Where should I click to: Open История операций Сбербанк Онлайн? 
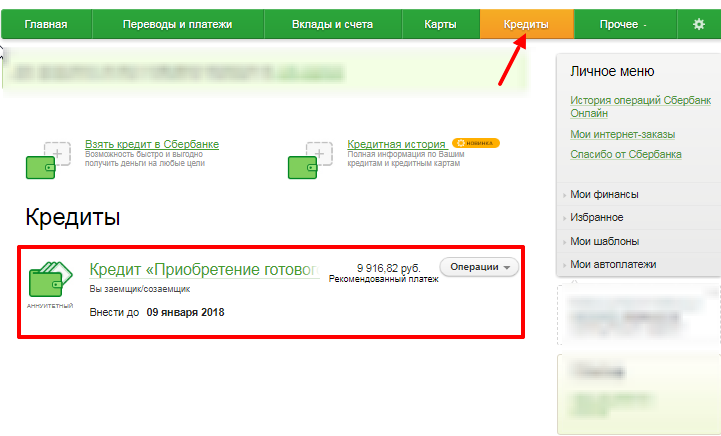point(641,107)
